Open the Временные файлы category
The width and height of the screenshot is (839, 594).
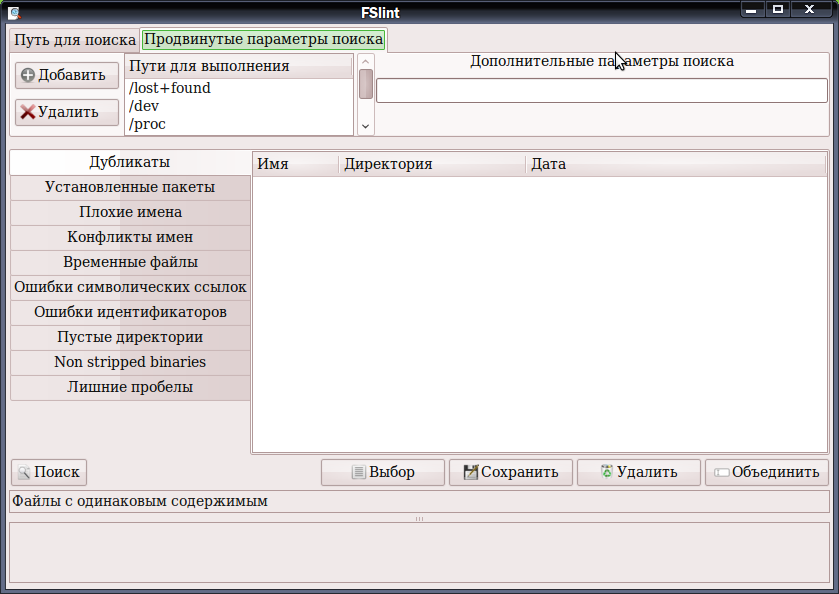(130, 262)
